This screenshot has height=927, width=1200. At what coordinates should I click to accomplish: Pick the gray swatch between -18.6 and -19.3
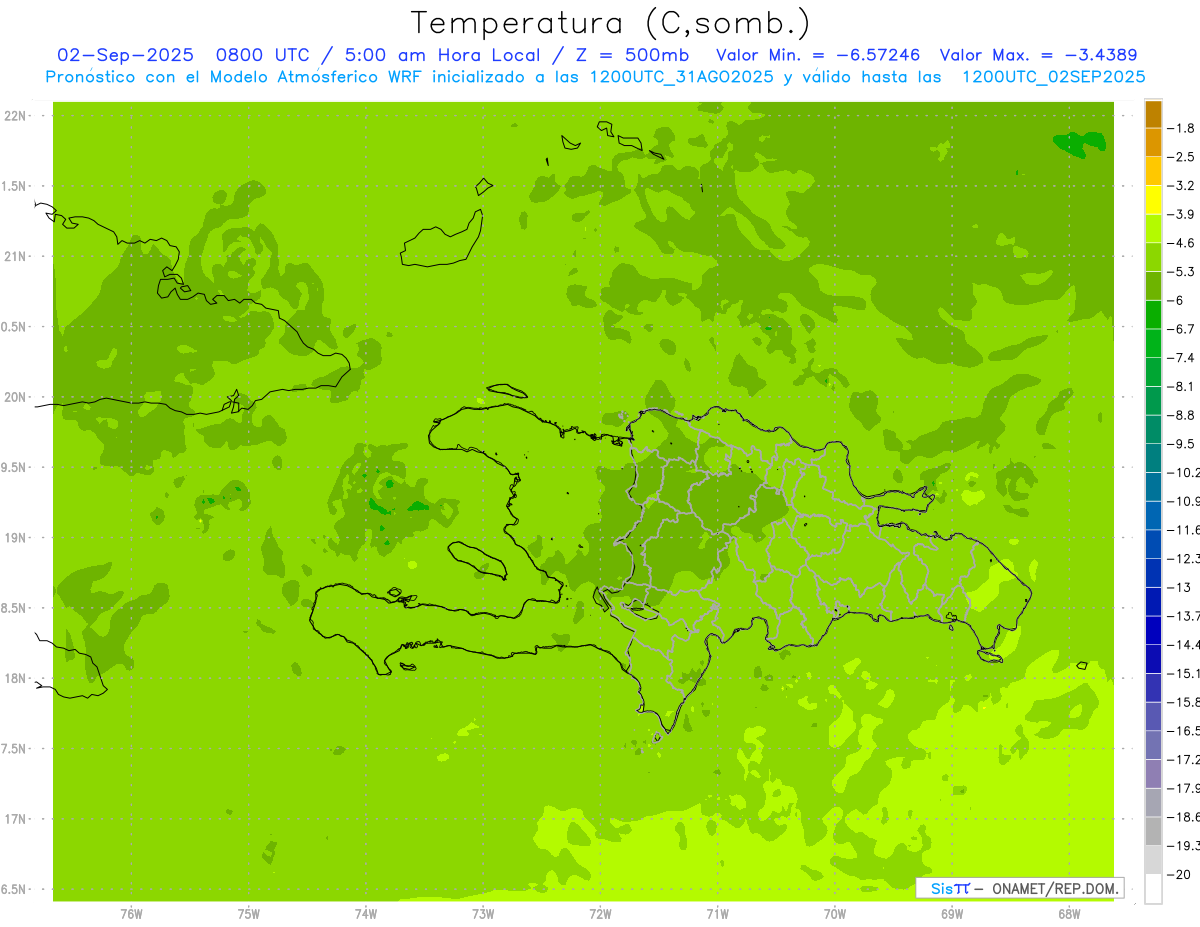coord(1153,831)
